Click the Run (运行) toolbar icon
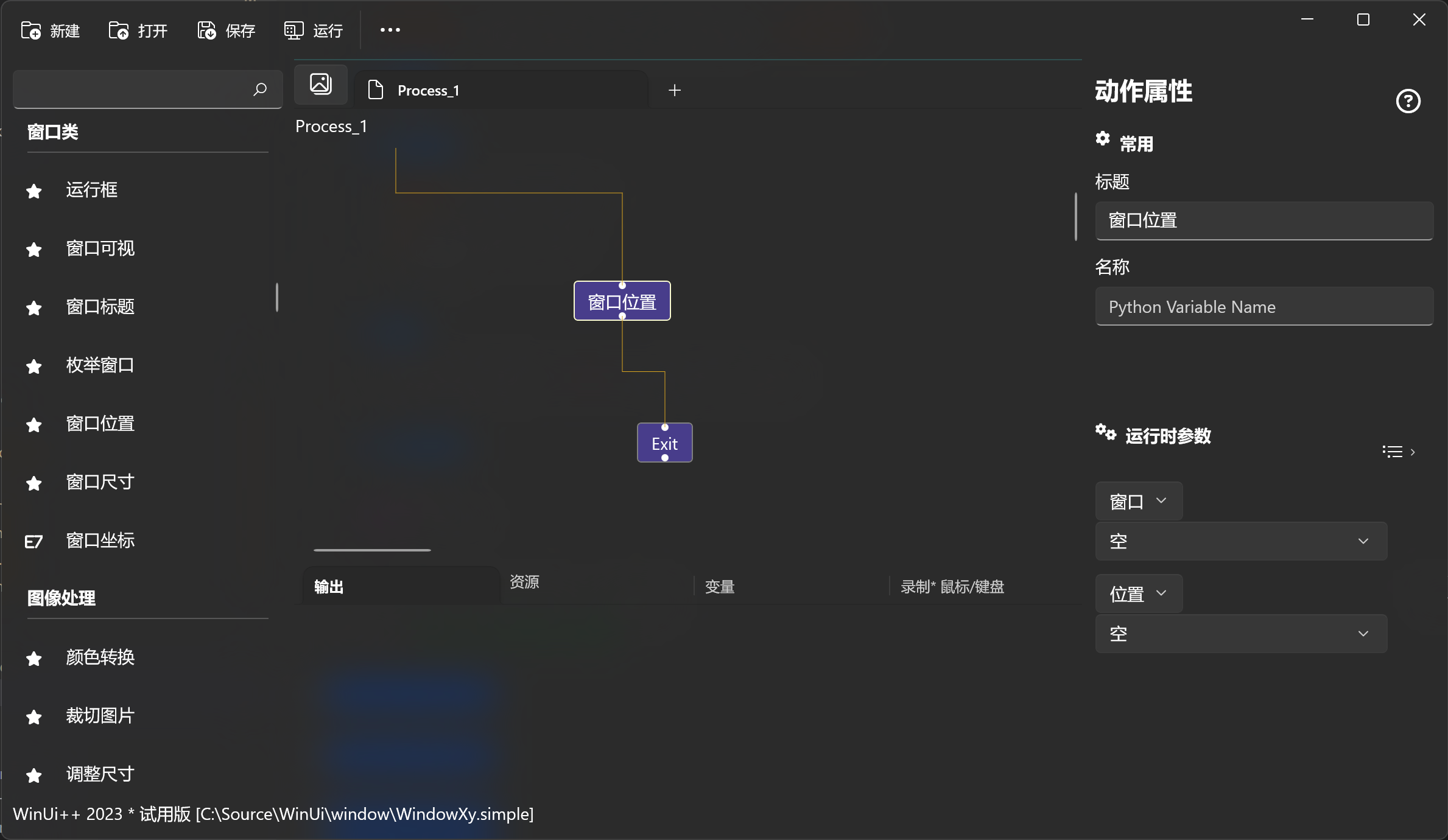Screen dimensions: 1448x840 pyautogui.click(x=293, y=30)
